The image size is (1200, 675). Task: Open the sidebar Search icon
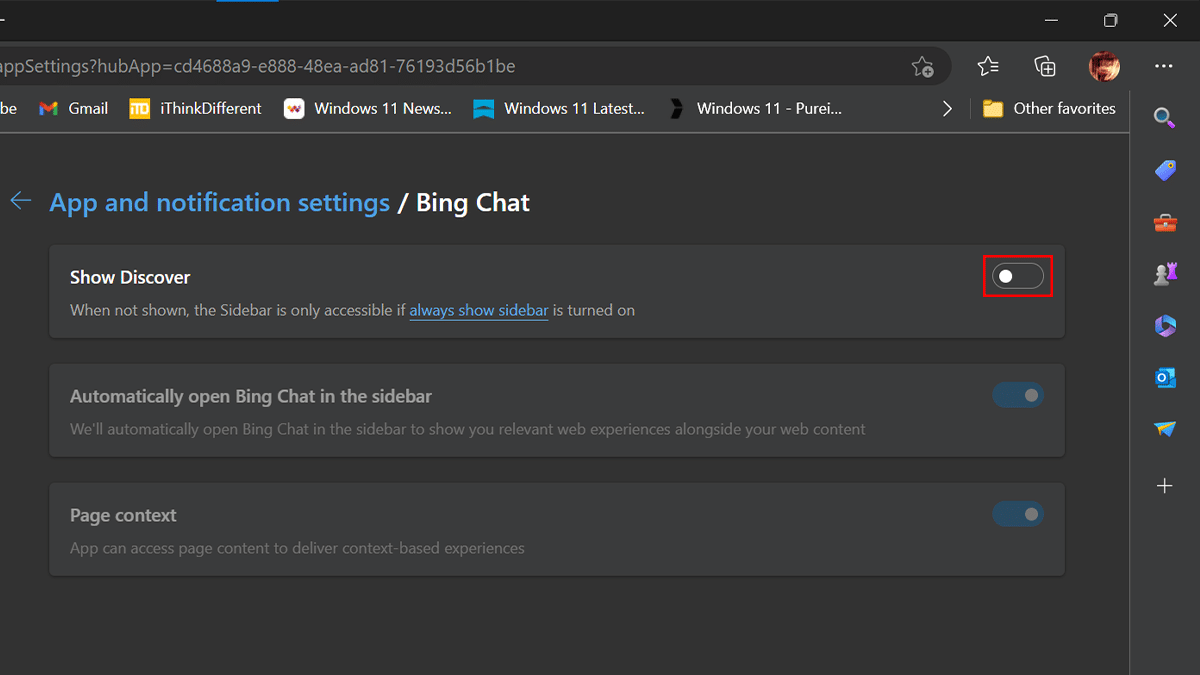pyautogui.click(x=1164, y=118)
